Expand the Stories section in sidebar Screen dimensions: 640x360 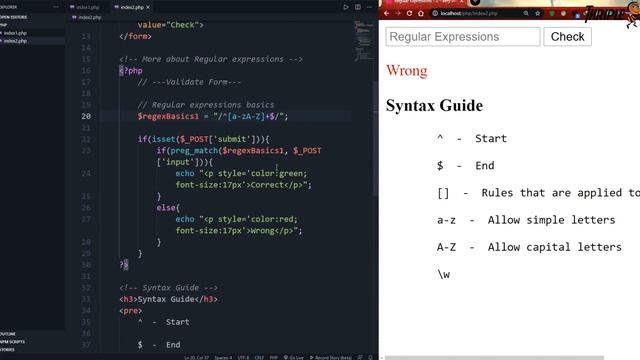7,349
